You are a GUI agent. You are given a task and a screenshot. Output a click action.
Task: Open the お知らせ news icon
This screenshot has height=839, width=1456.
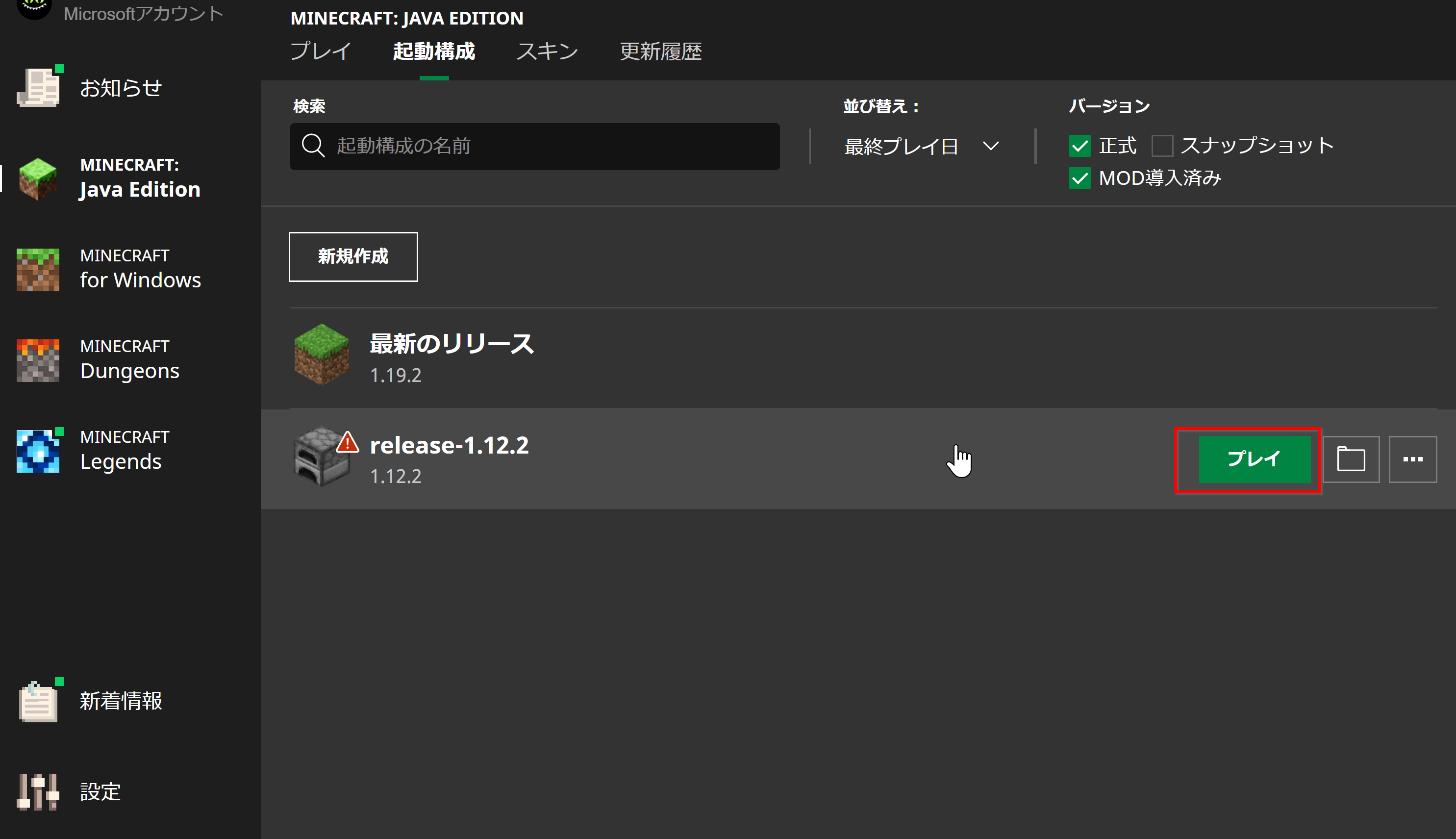(x=38, y=87)
